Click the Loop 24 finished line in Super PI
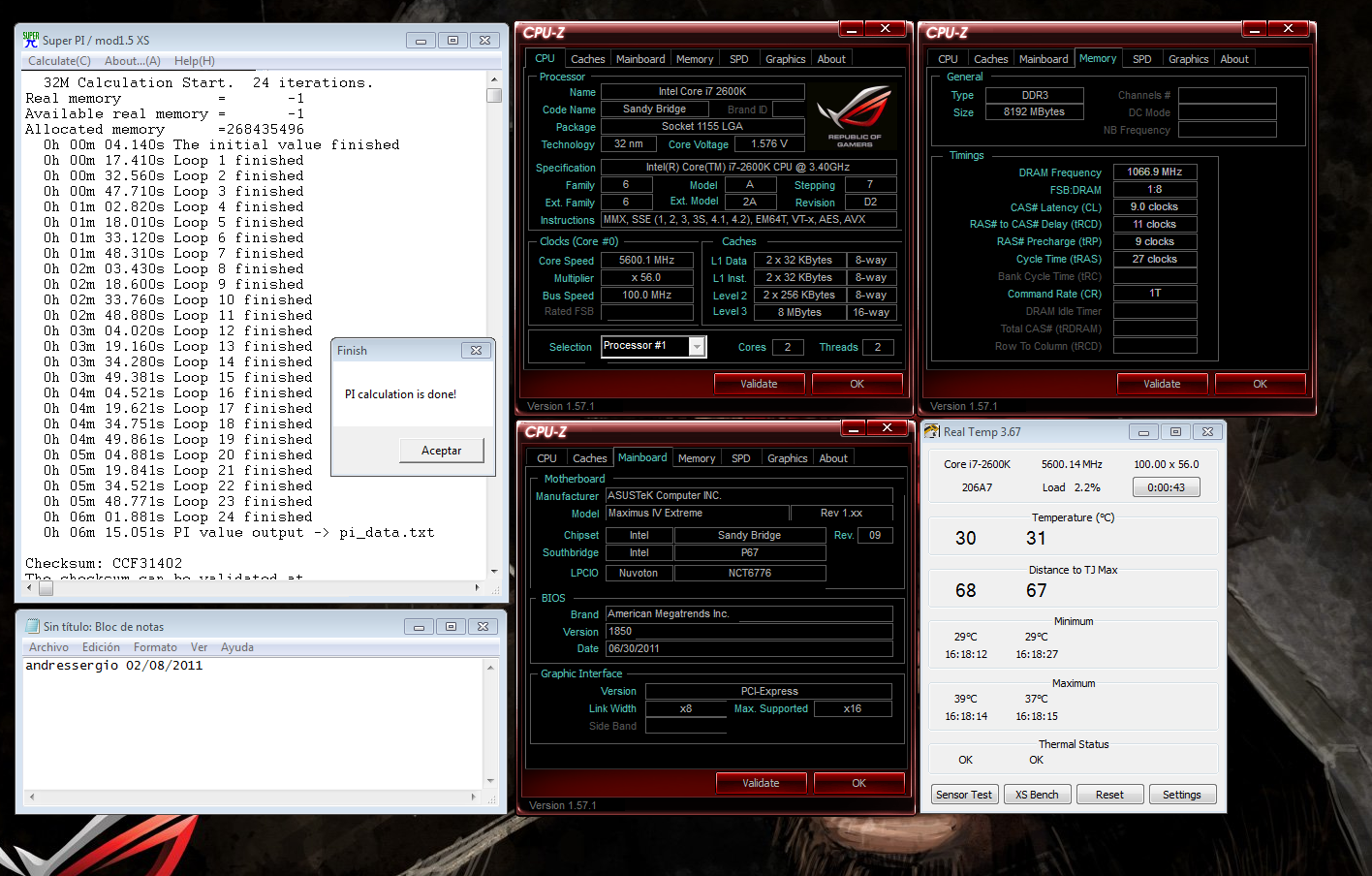Image resolution: width=1372 pixels, height=876 pixels. coord(178,516)
